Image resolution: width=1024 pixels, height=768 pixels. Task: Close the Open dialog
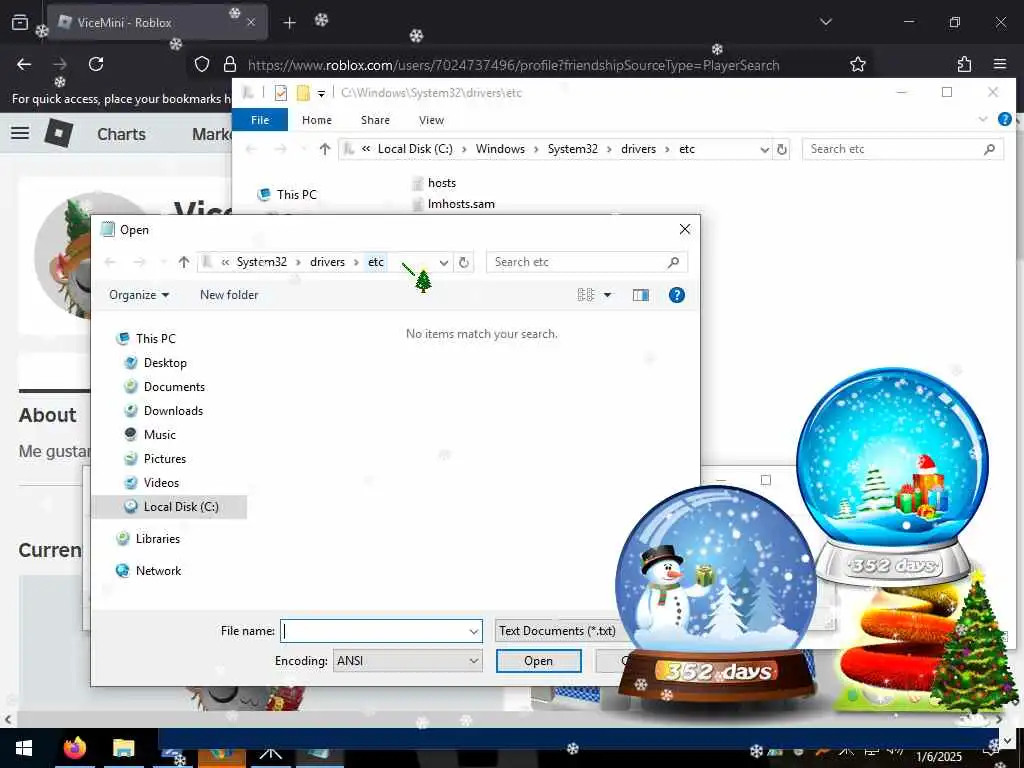[684, 229]
